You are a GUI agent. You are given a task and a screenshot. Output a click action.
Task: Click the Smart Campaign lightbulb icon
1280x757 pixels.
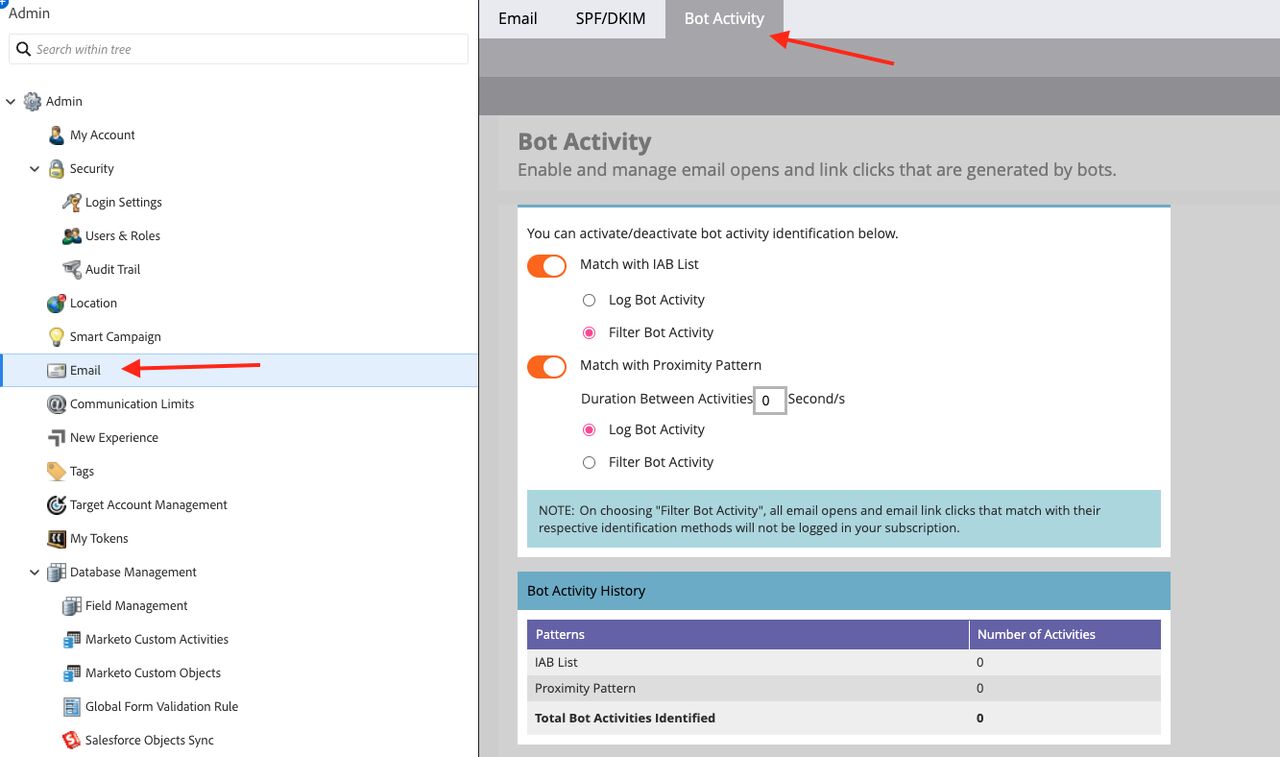point(57,337)
